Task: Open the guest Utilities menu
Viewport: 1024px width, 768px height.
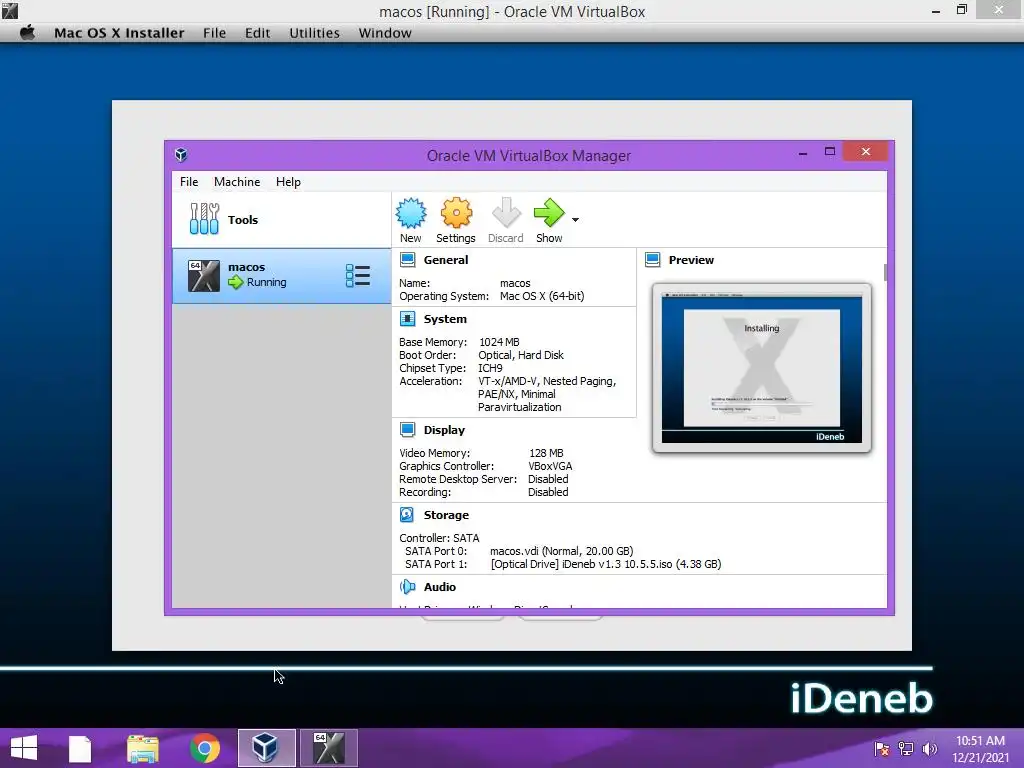Action: [x=314, y=33]
